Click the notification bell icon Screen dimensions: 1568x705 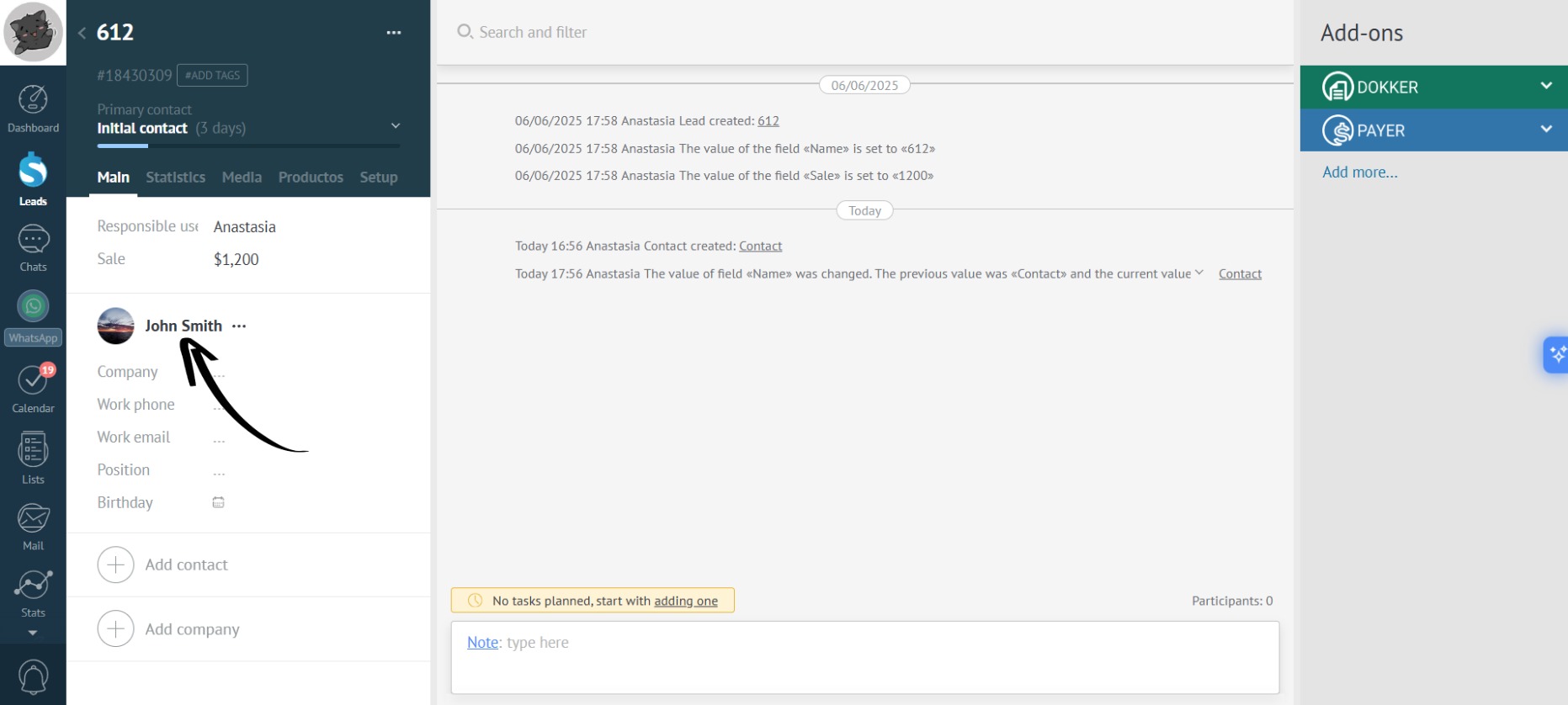[x=33, y=677]
